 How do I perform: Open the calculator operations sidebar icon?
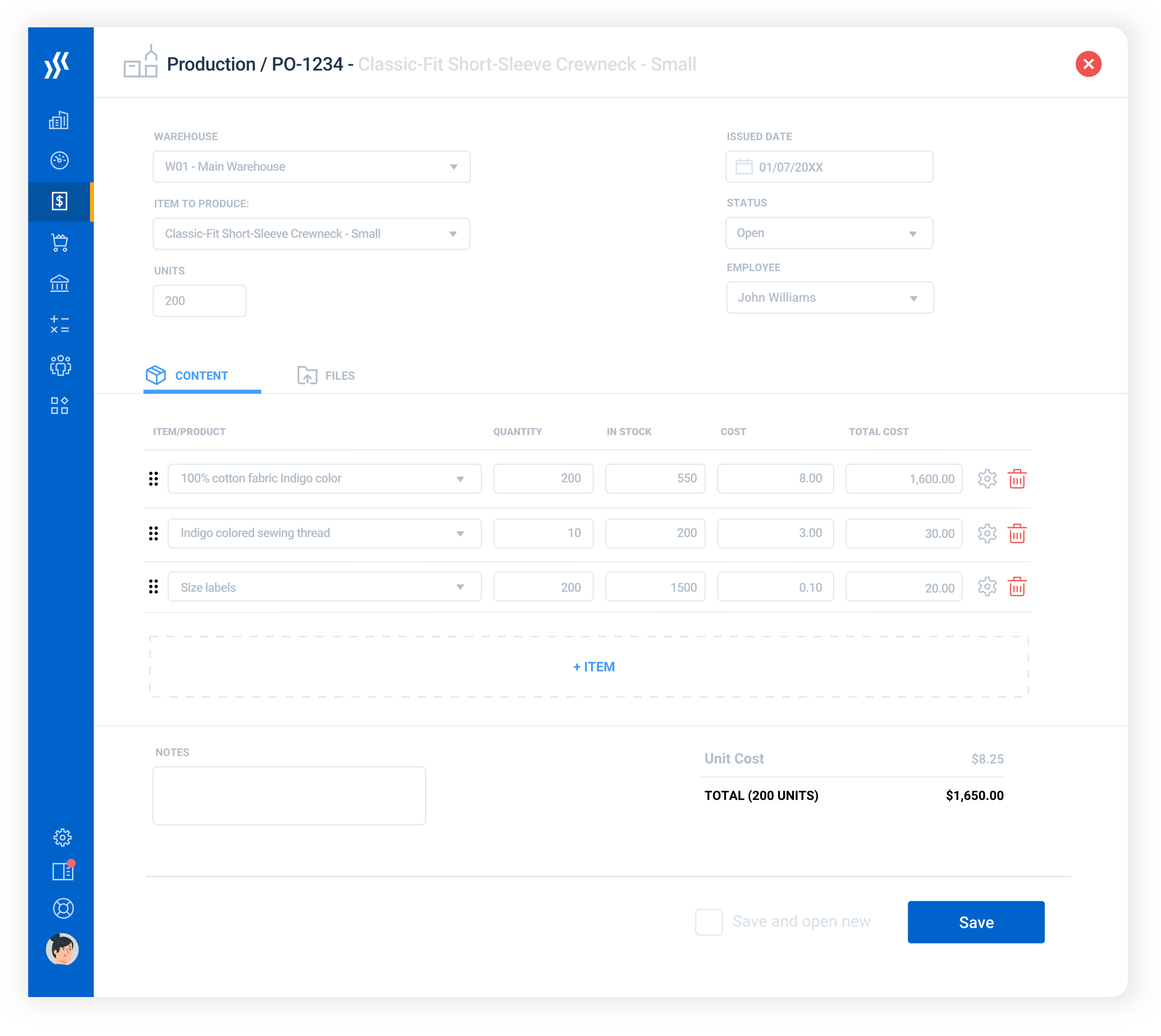coord(60,324)
